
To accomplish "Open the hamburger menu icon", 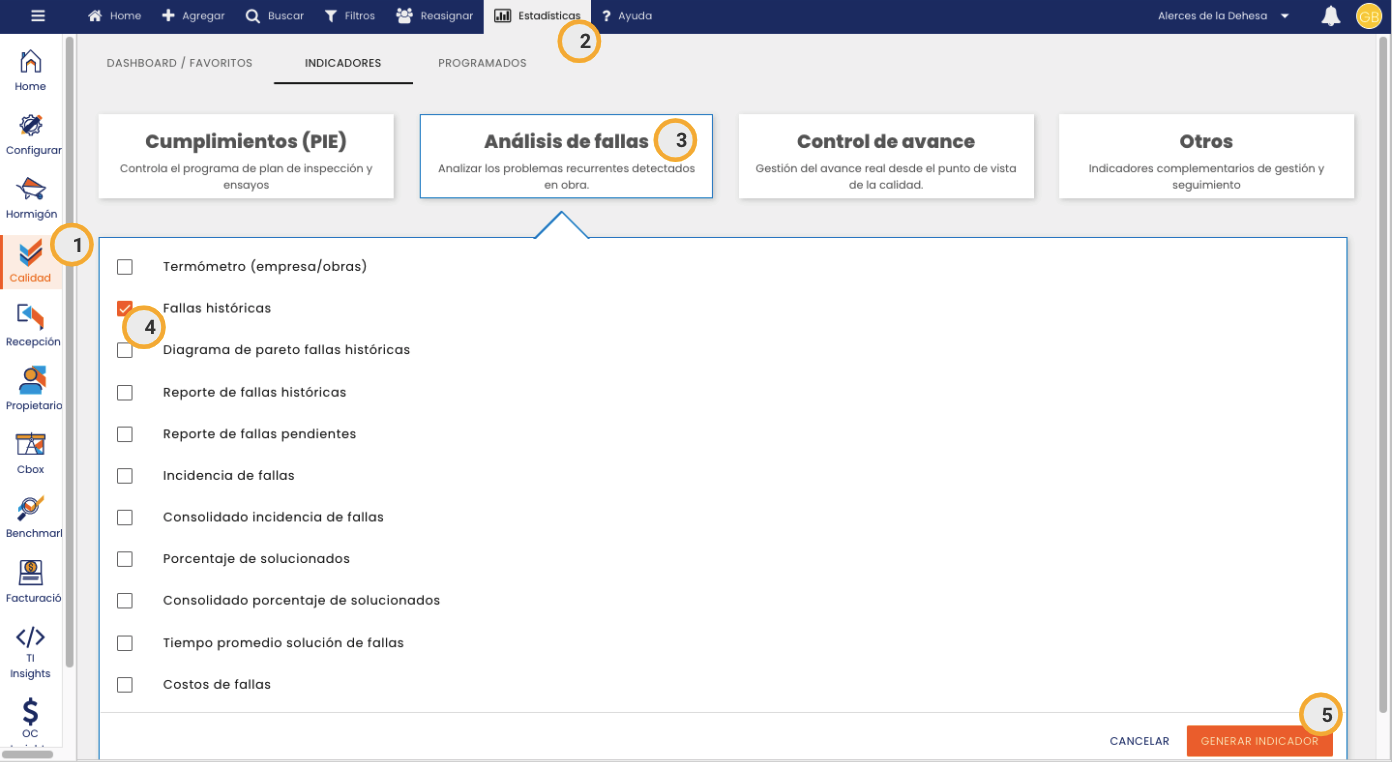I will click(38, 16).
